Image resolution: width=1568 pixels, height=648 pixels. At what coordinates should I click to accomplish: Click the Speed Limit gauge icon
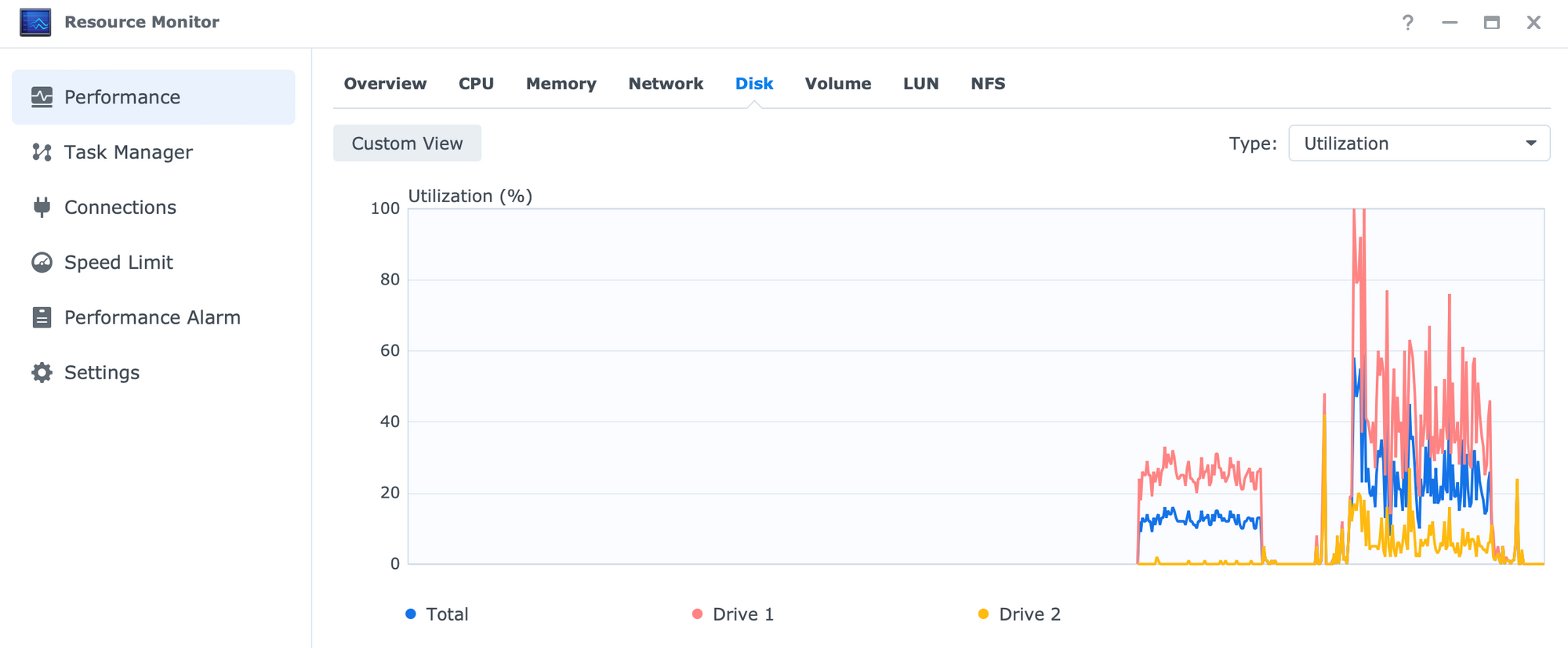click(x=42, y=262)
